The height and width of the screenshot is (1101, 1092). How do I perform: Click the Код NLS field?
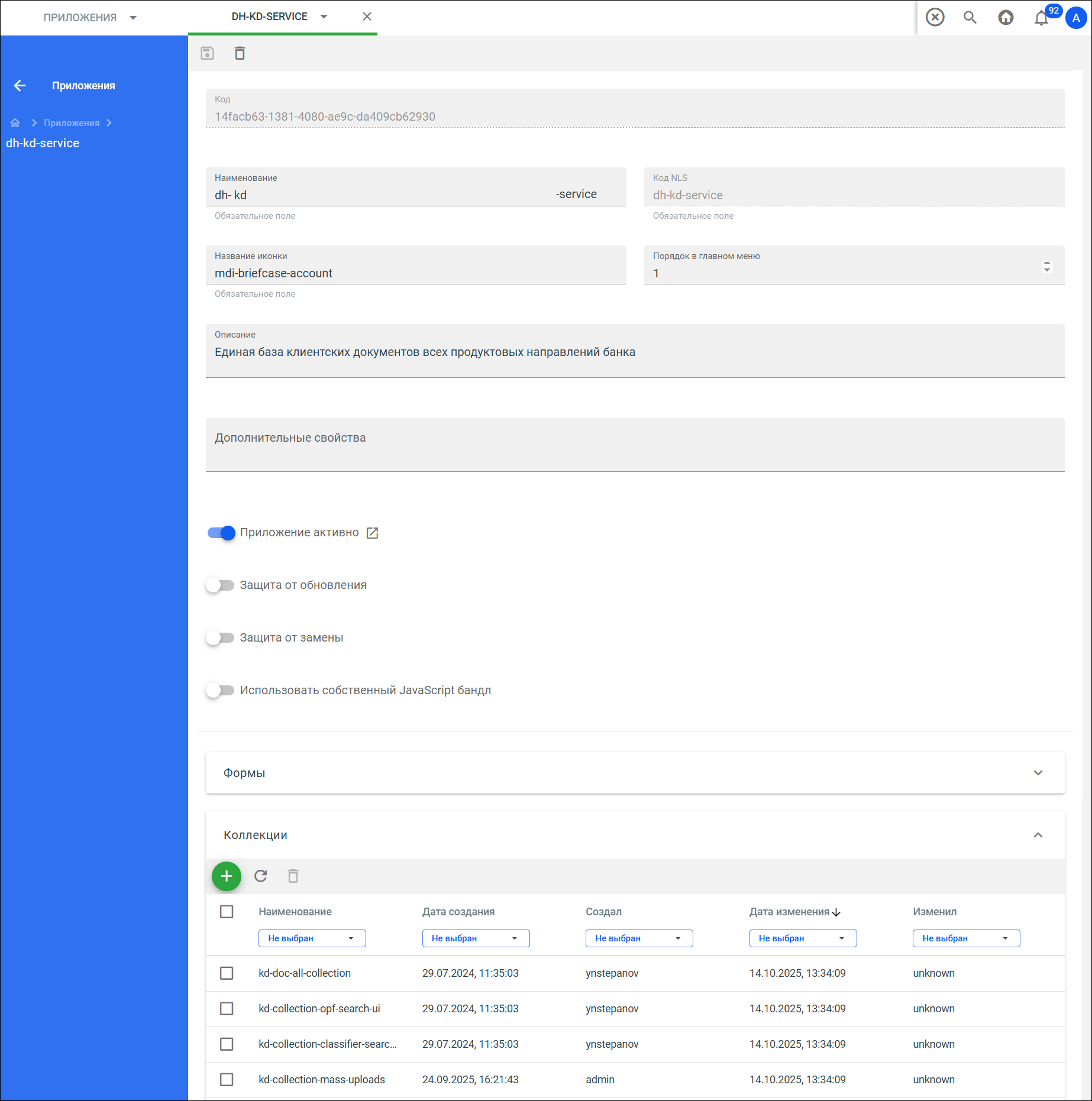pyautogui.click(x=854, y=187)
